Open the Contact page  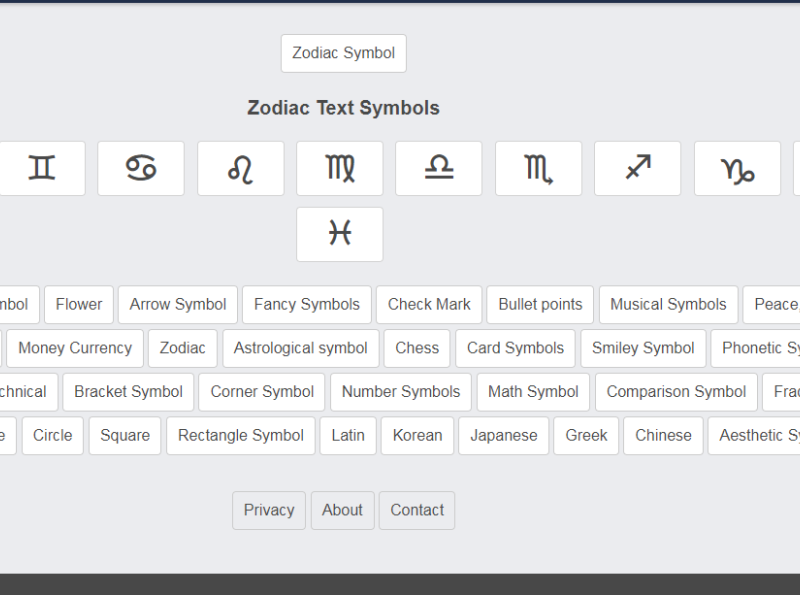pyautogui.click(x=416, y=510)
